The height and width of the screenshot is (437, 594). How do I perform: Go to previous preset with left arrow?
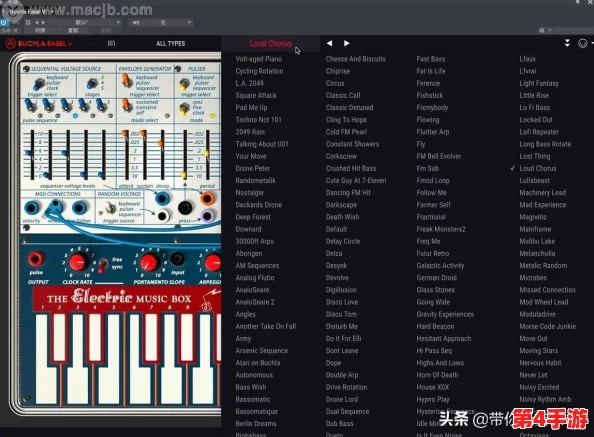pyautogui.click(x=329, y=43)
